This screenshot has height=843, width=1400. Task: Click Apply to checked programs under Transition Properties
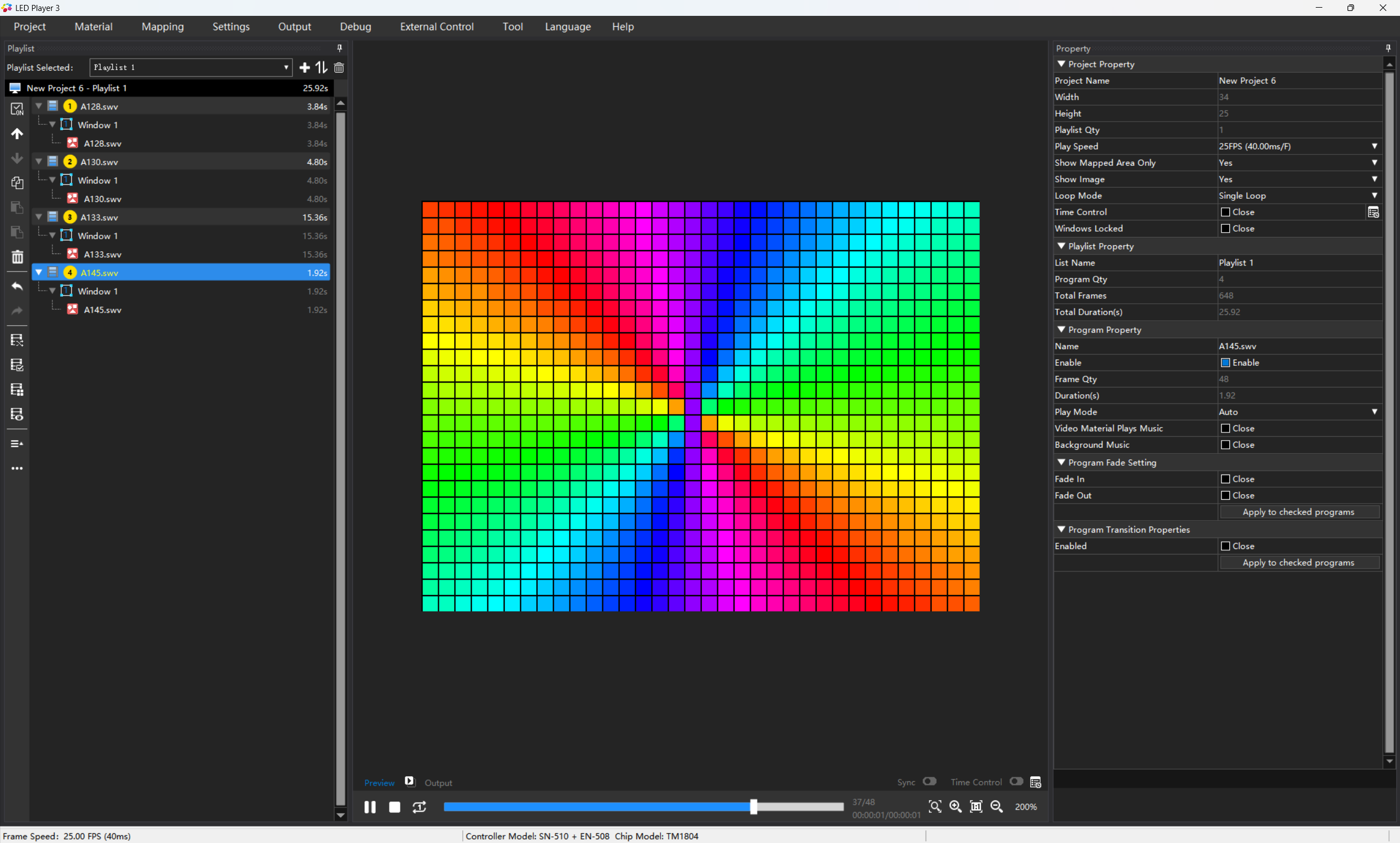coord(1299,562)
